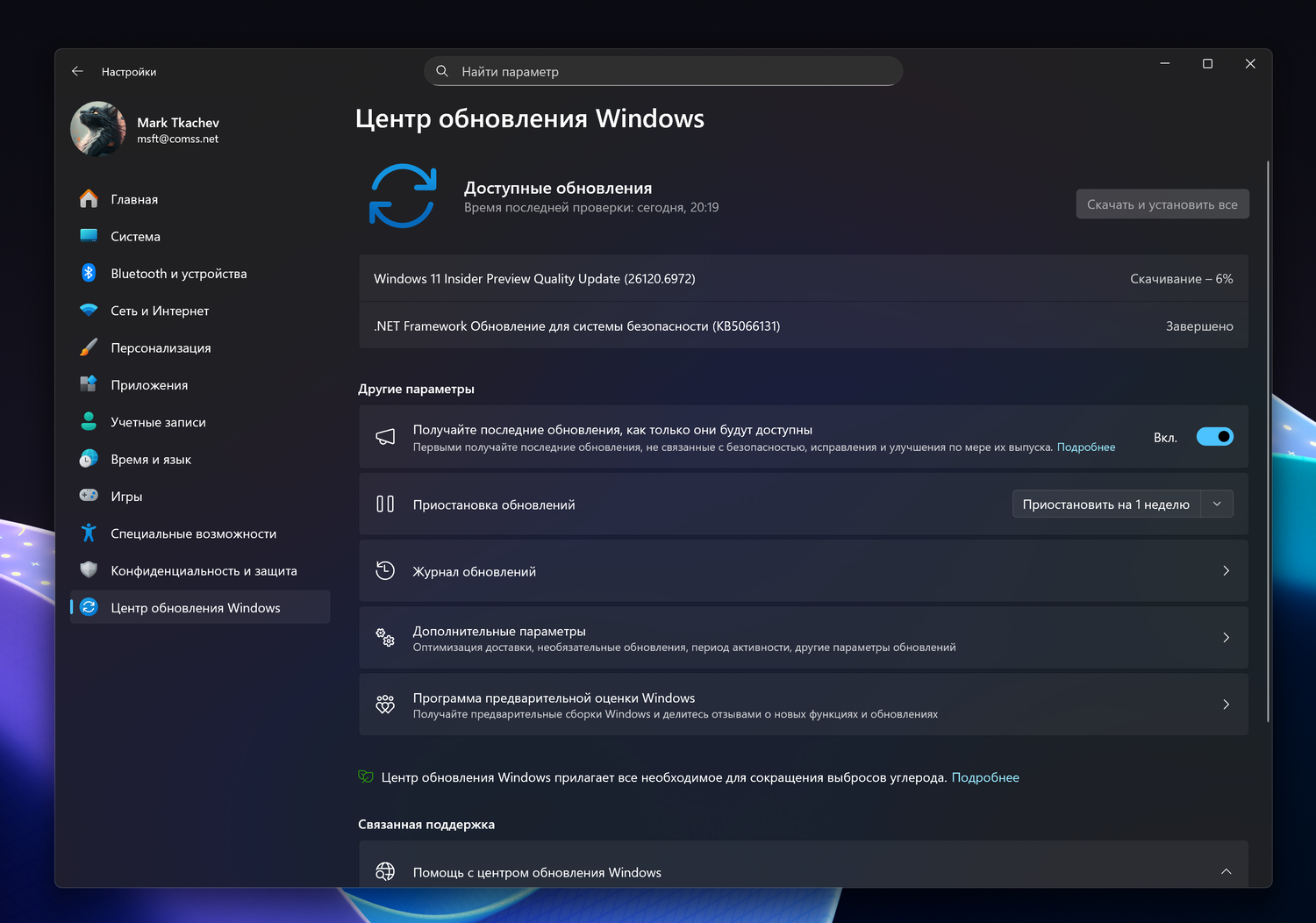
Task: Open Игры settings section
Action: (200, 496)
